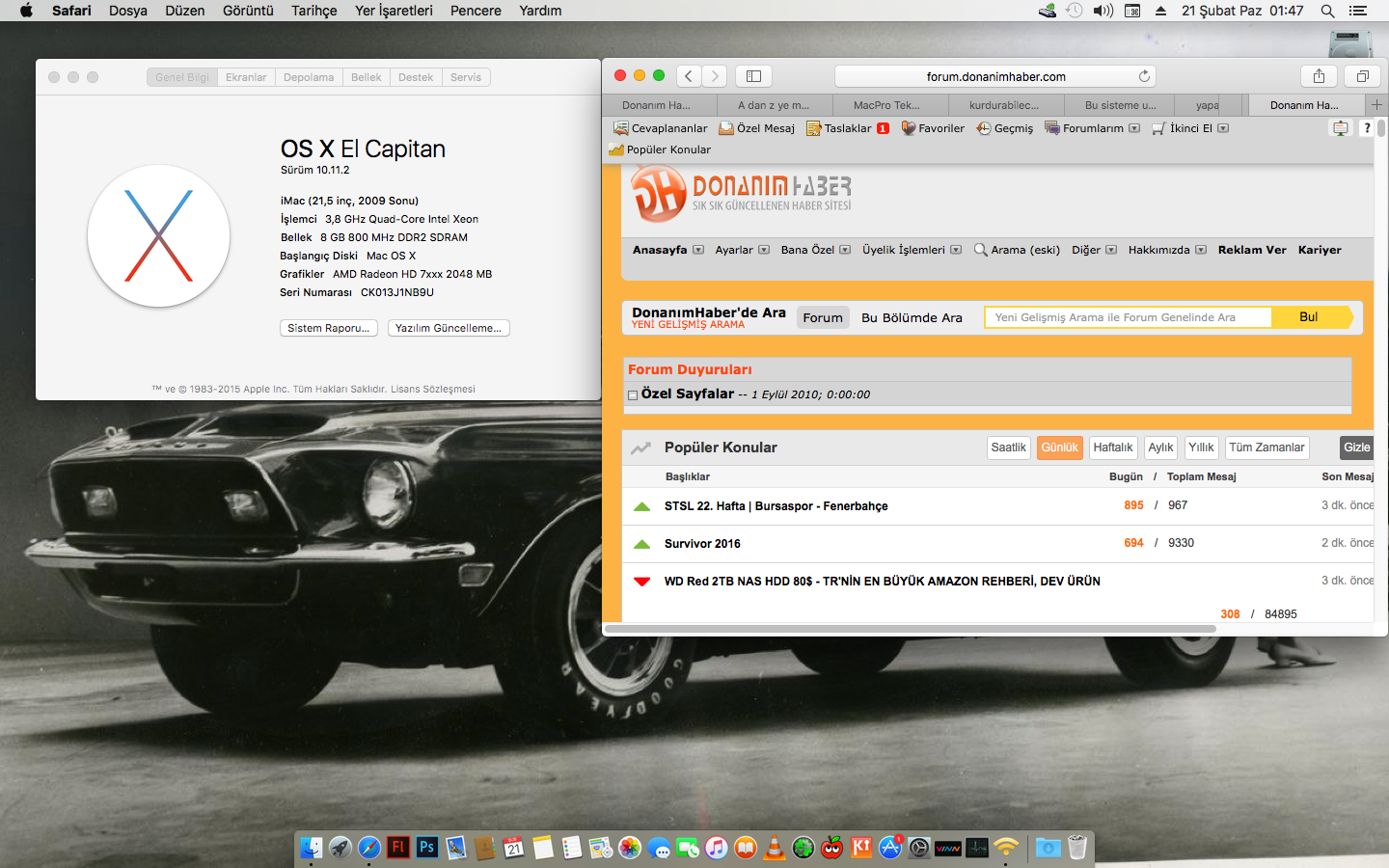Launch iTunes from the dock
The image size is (1389, 868).
(x=716, y=847)
